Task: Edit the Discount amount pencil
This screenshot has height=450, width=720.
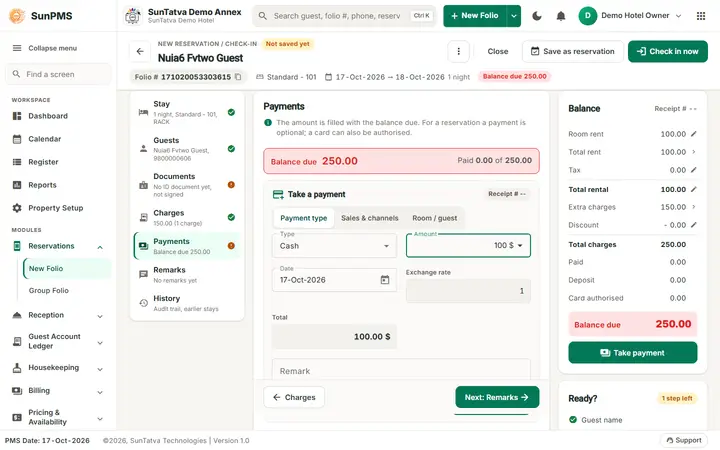Action: (x=693, y=225)
